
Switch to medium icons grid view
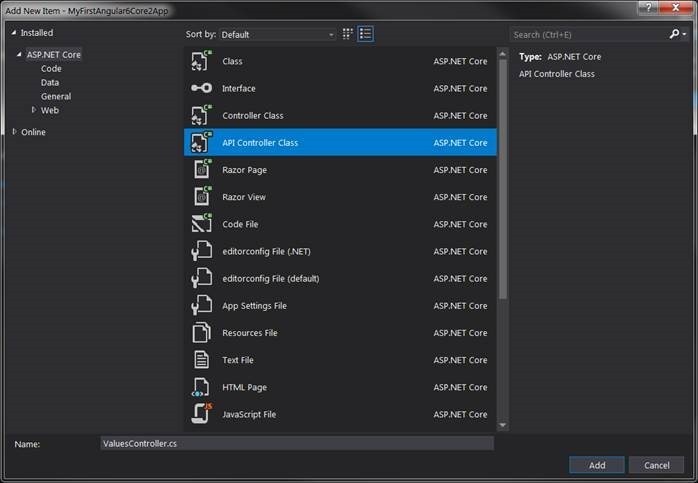[348, 34]
